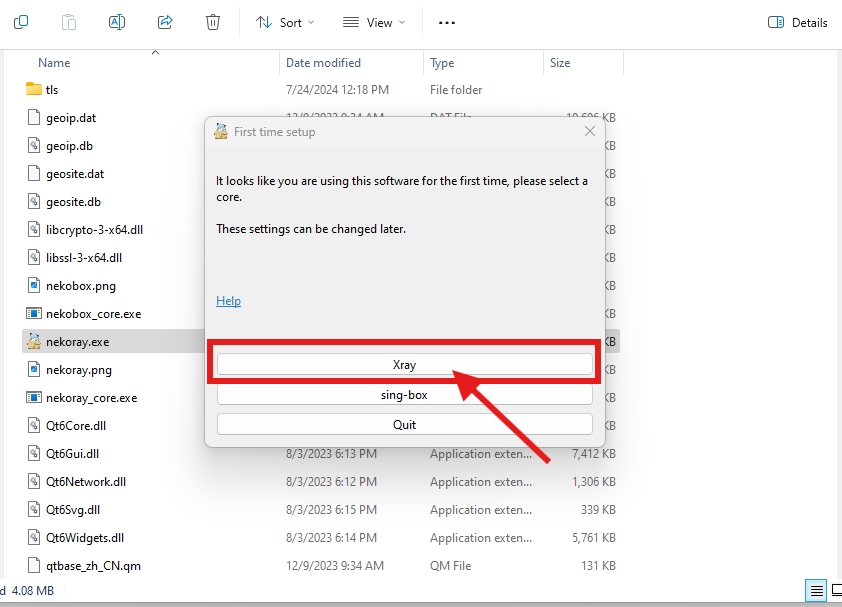
Task: Select the tls folder icon
Action: pos(34,89)
